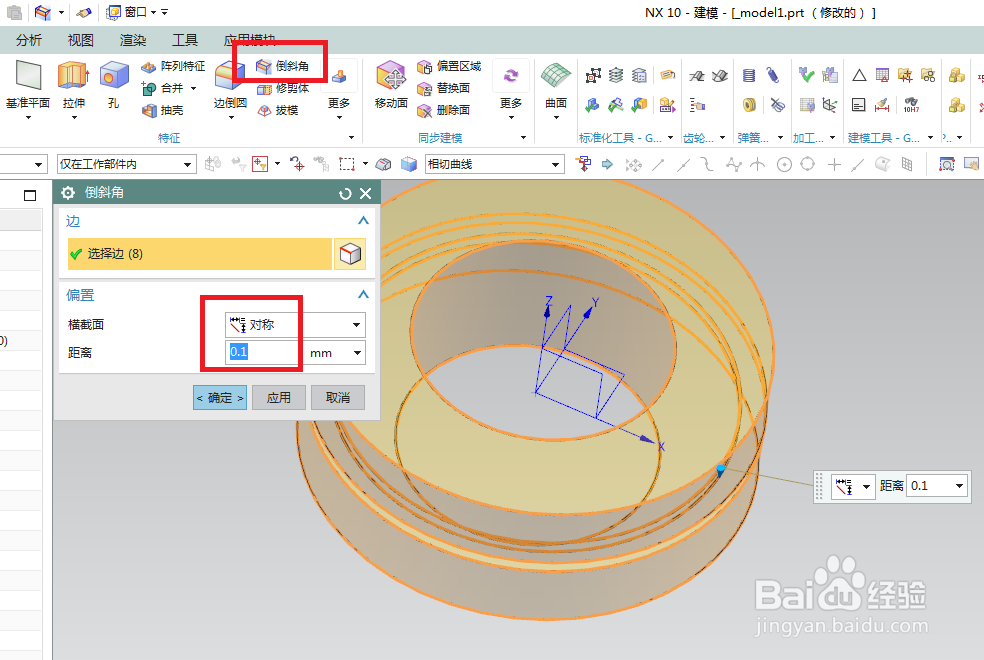Select the Chamfer (倒斜角) command
The width and height of the screenshot is (984, 660).
[282, 66]
